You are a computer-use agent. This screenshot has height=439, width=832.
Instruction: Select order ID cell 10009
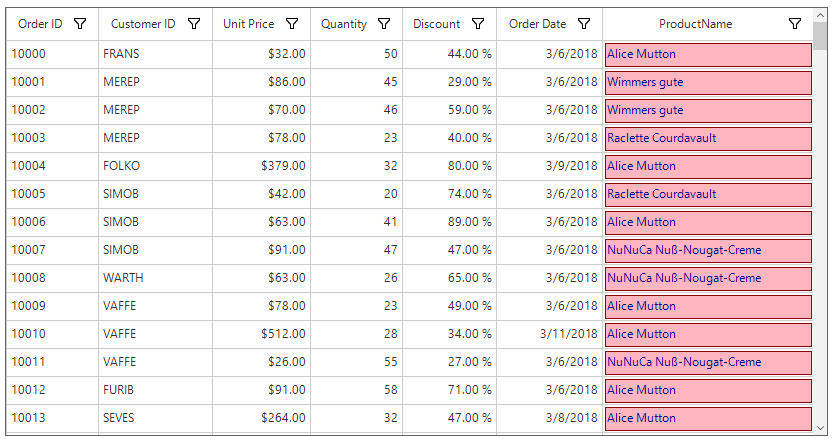[x=52, y=306]
